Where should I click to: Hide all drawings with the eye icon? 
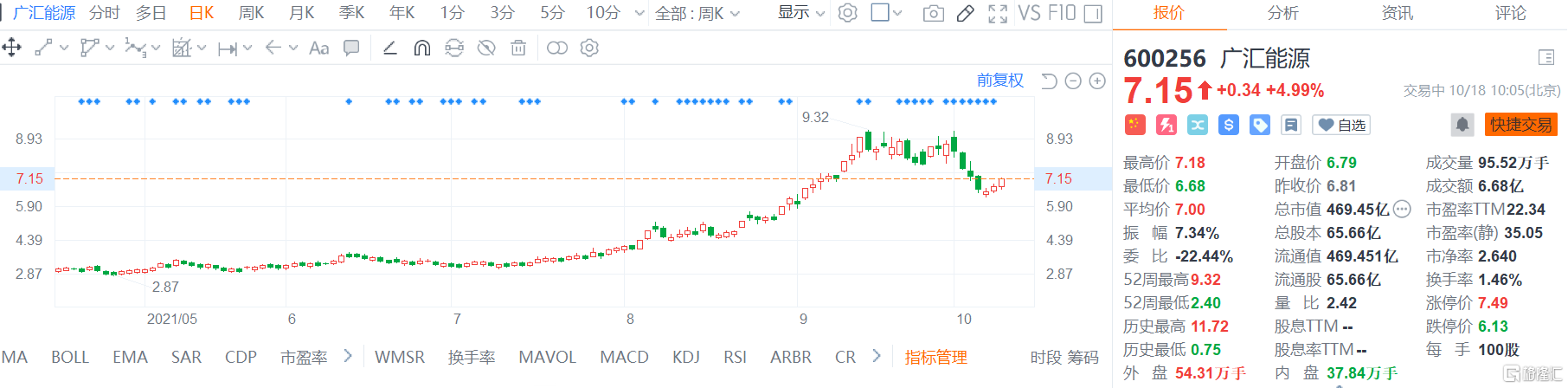click(x=486, y=48)
